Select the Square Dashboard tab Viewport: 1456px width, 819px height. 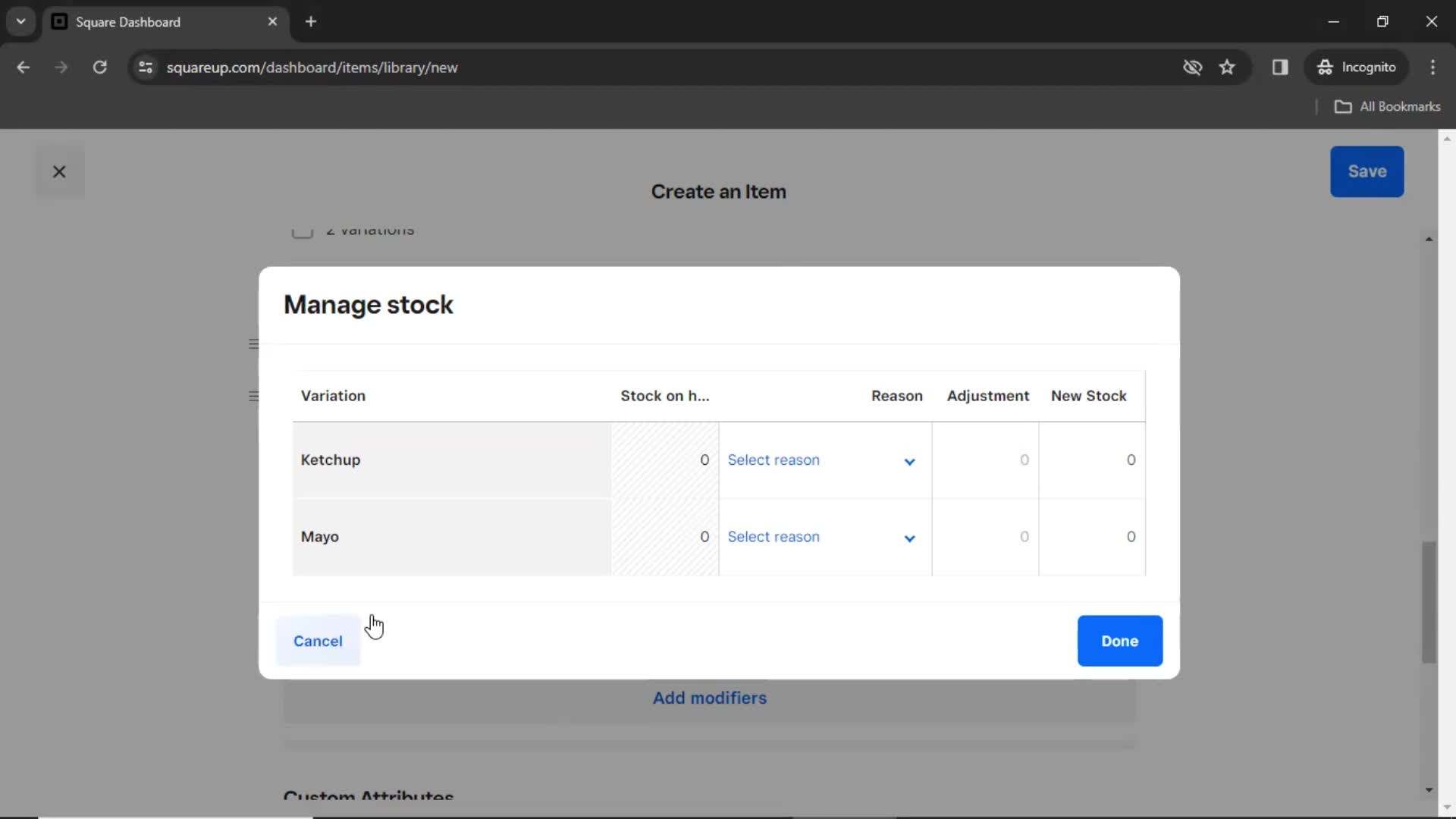point(166,22)
